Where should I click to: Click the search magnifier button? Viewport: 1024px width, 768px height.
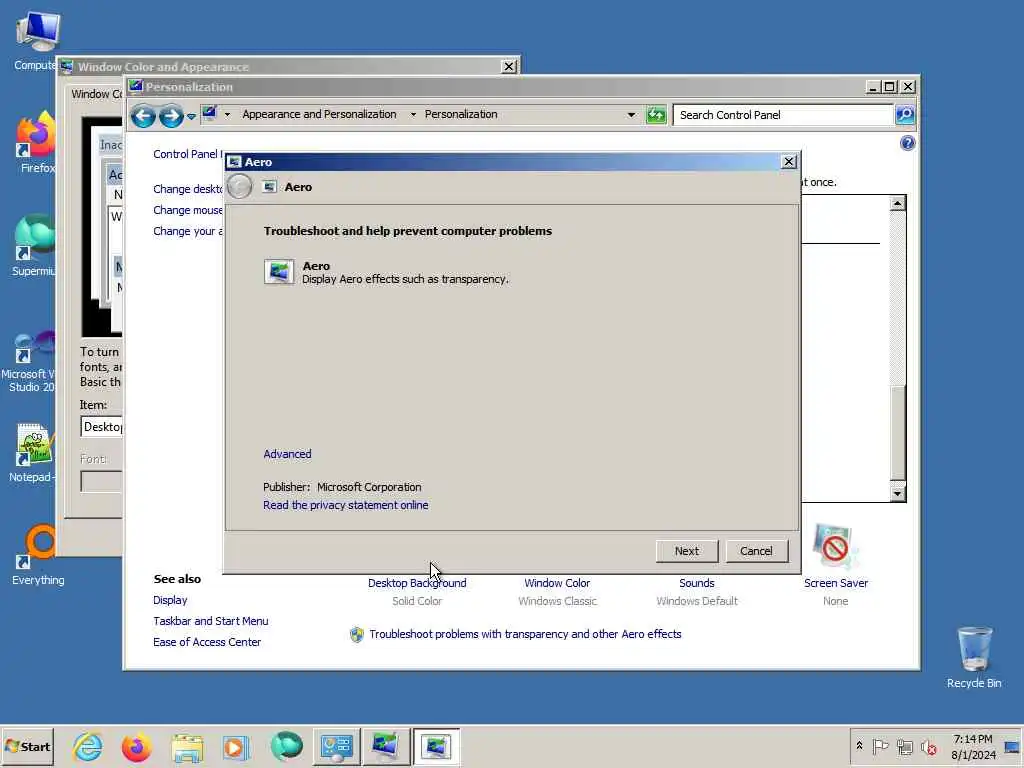tap(904, 115)
